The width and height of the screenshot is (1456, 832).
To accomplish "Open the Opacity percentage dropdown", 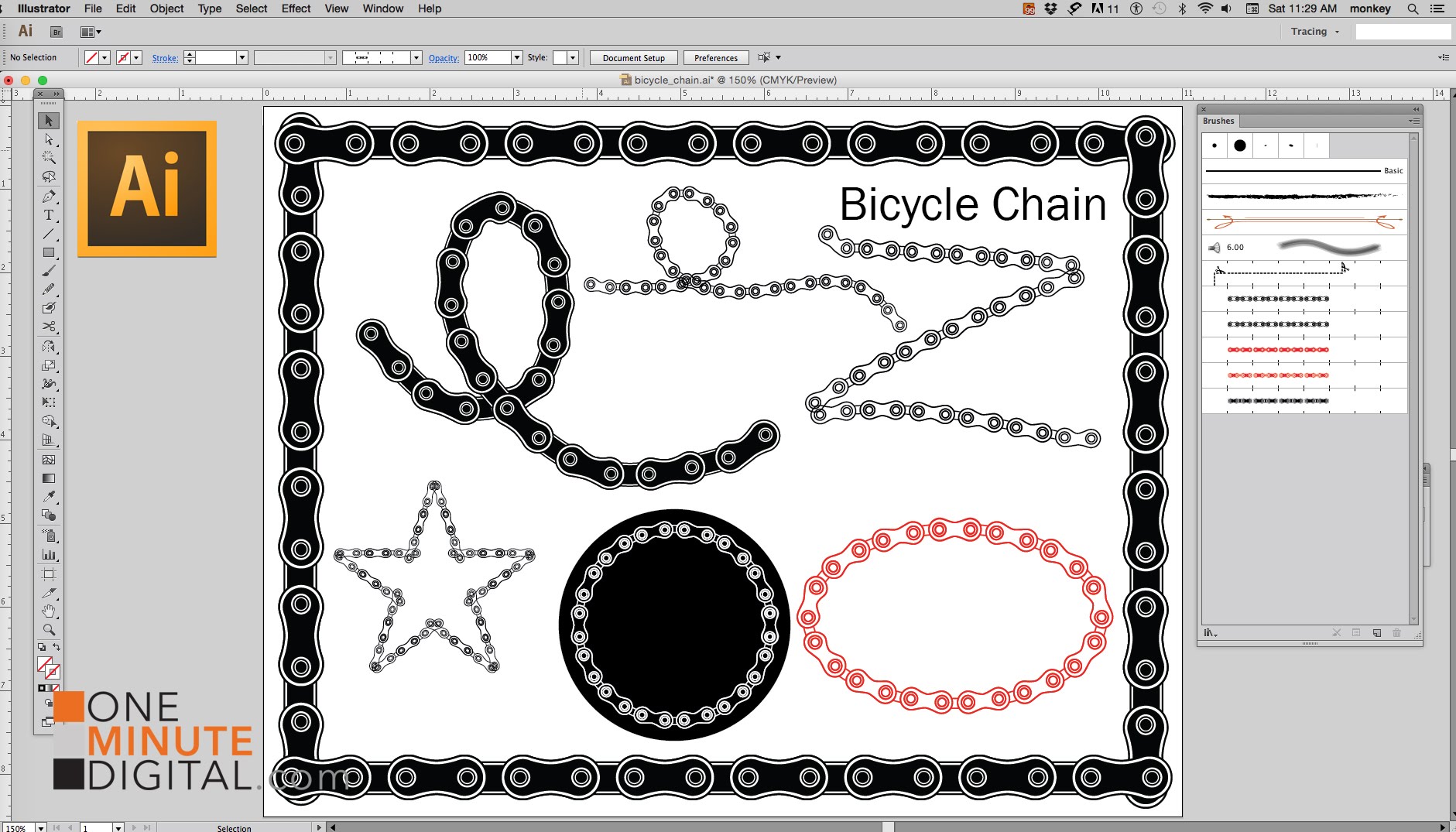I will tap(515, 57).
